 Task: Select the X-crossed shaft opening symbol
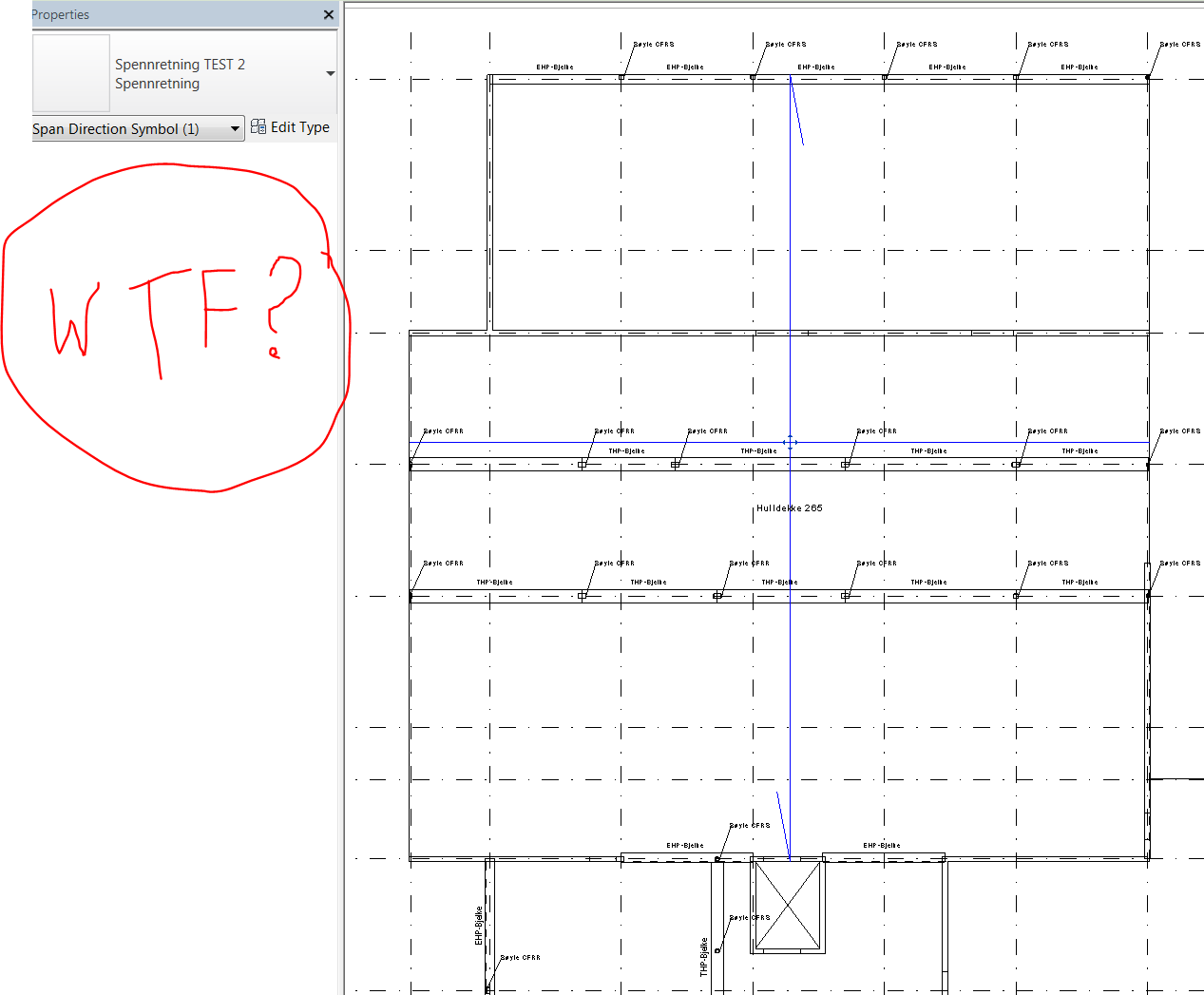click(789, 904)
